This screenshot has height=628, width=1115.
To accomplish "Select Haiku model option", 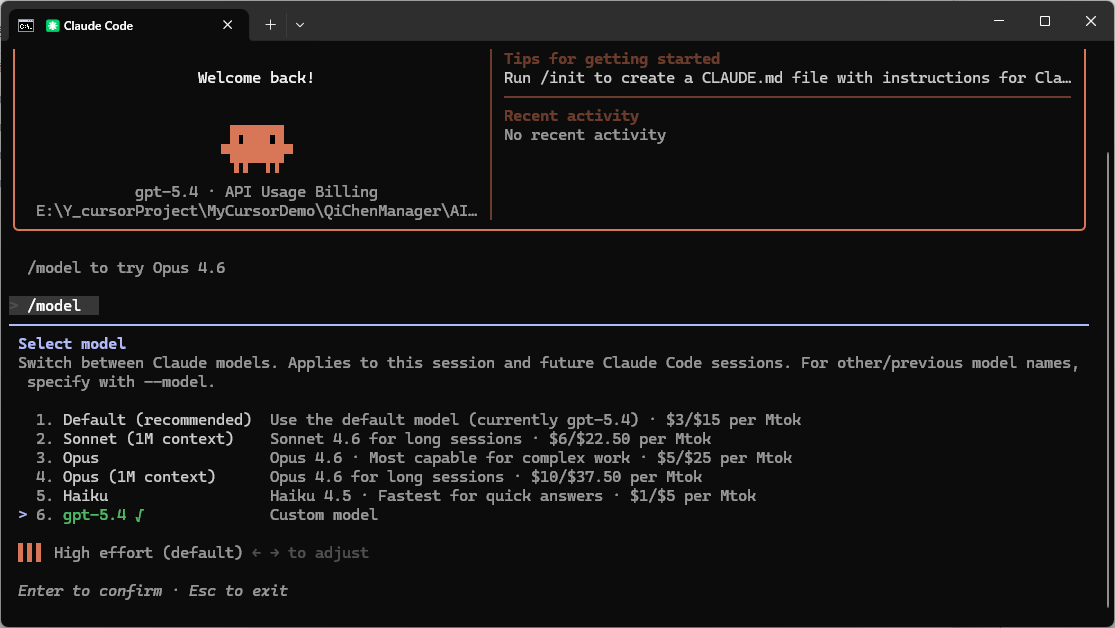I will [396, 496].
